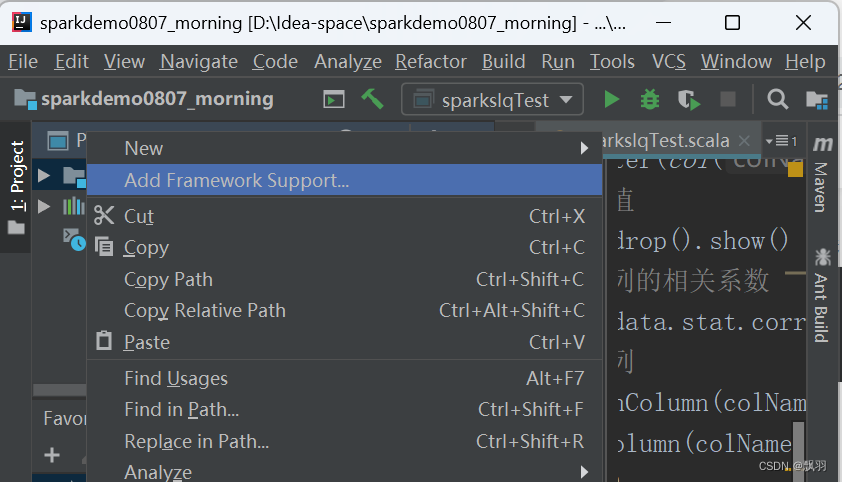The height and width of the screenshot is (482, 842).
Task: Click the Paste clipboard icon in context menu
Action: (x=104, y=341)
